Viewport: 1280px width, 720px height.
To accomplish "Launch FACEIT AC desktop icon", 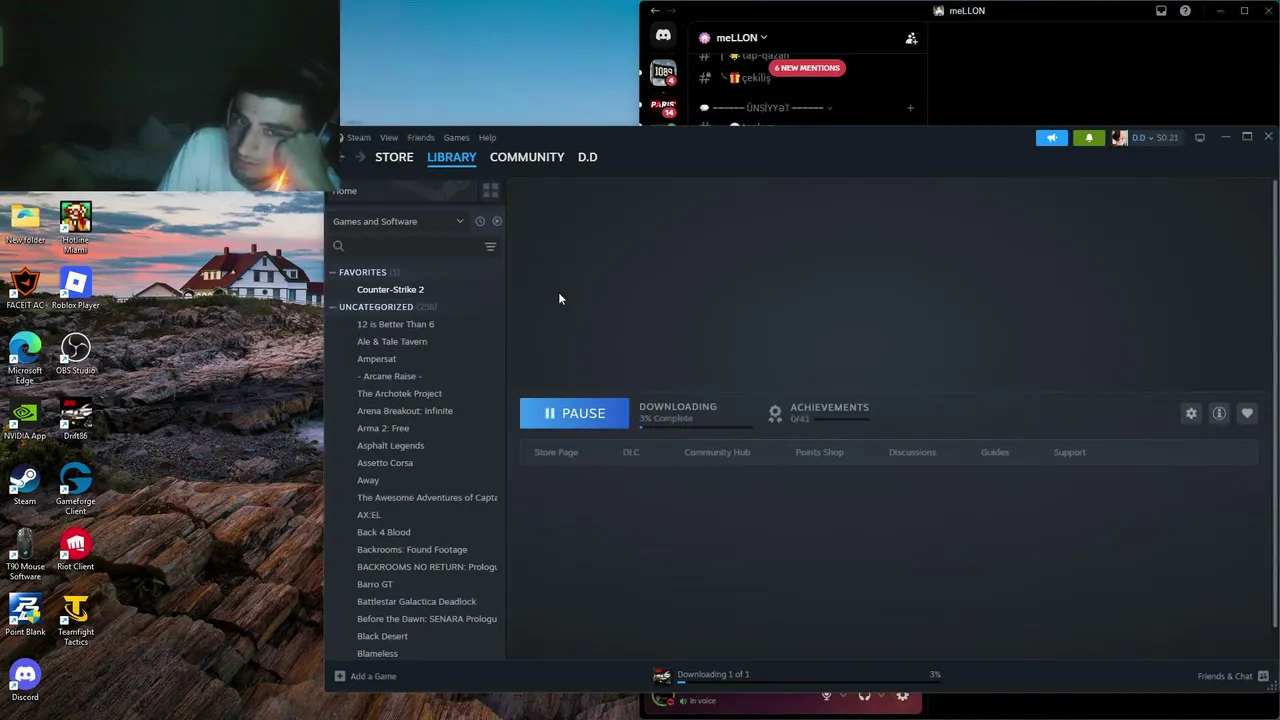I will (x=25, y=289).
